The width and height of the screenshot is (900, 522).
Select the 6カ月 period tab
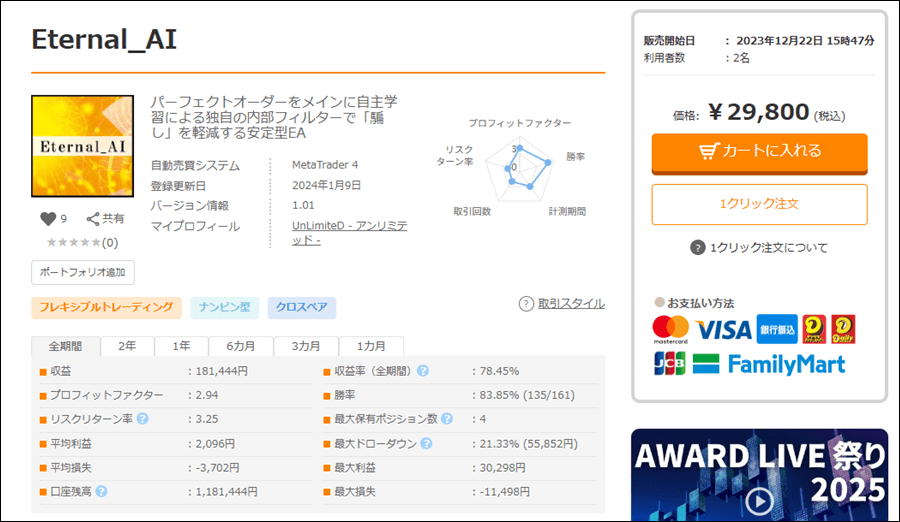coord(239,346)
